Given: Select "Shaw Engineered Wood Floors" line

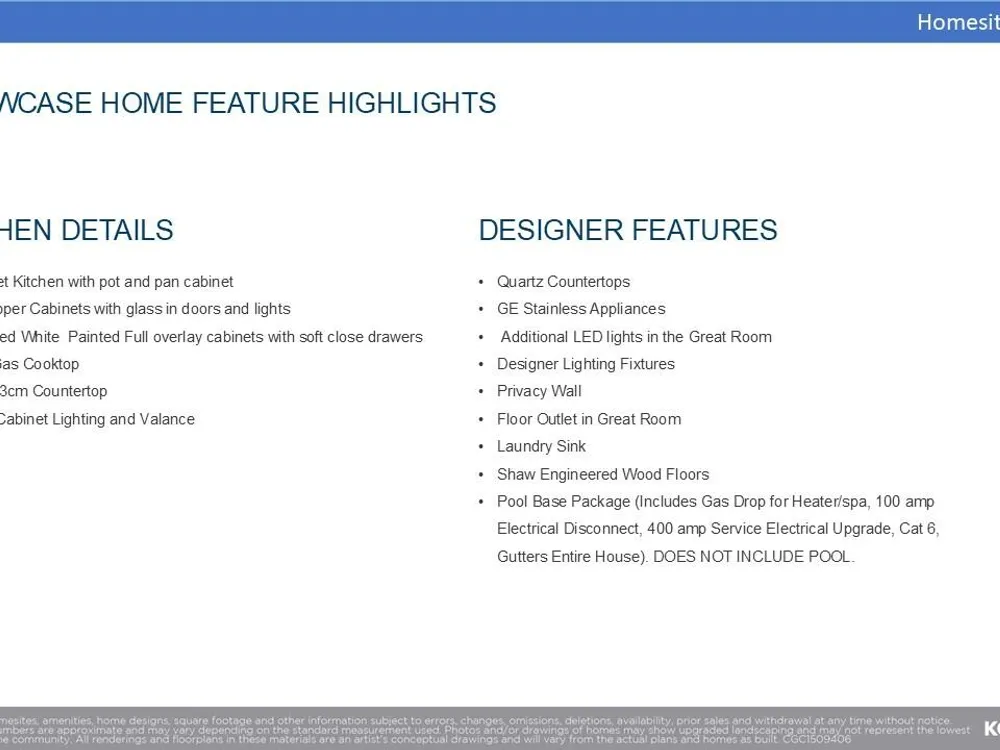Looking at the screenshot, I should tap(603, 474).
